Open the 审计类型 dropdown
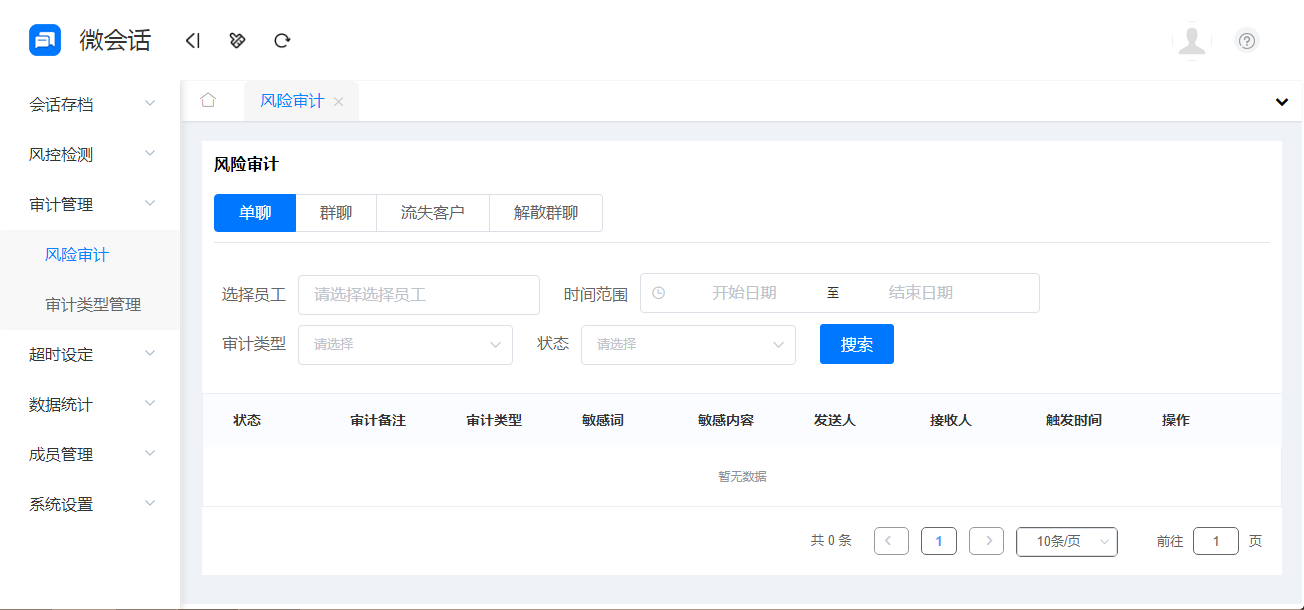Image resolution: width=1304 pixels, height=610 pixels. pos(405,344)
